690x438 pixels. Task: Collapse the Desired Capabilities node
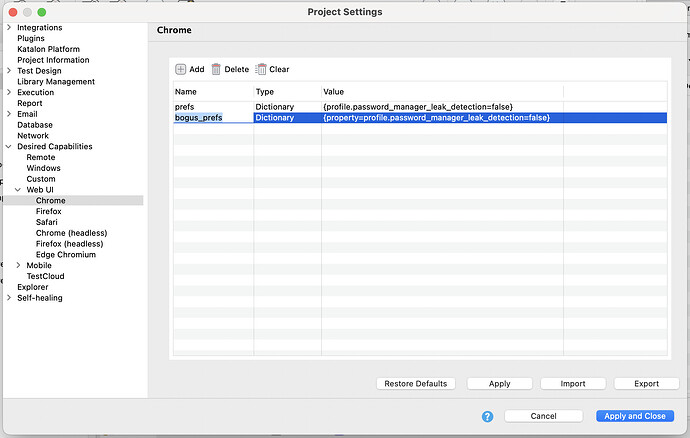click(x=9, y=146)
